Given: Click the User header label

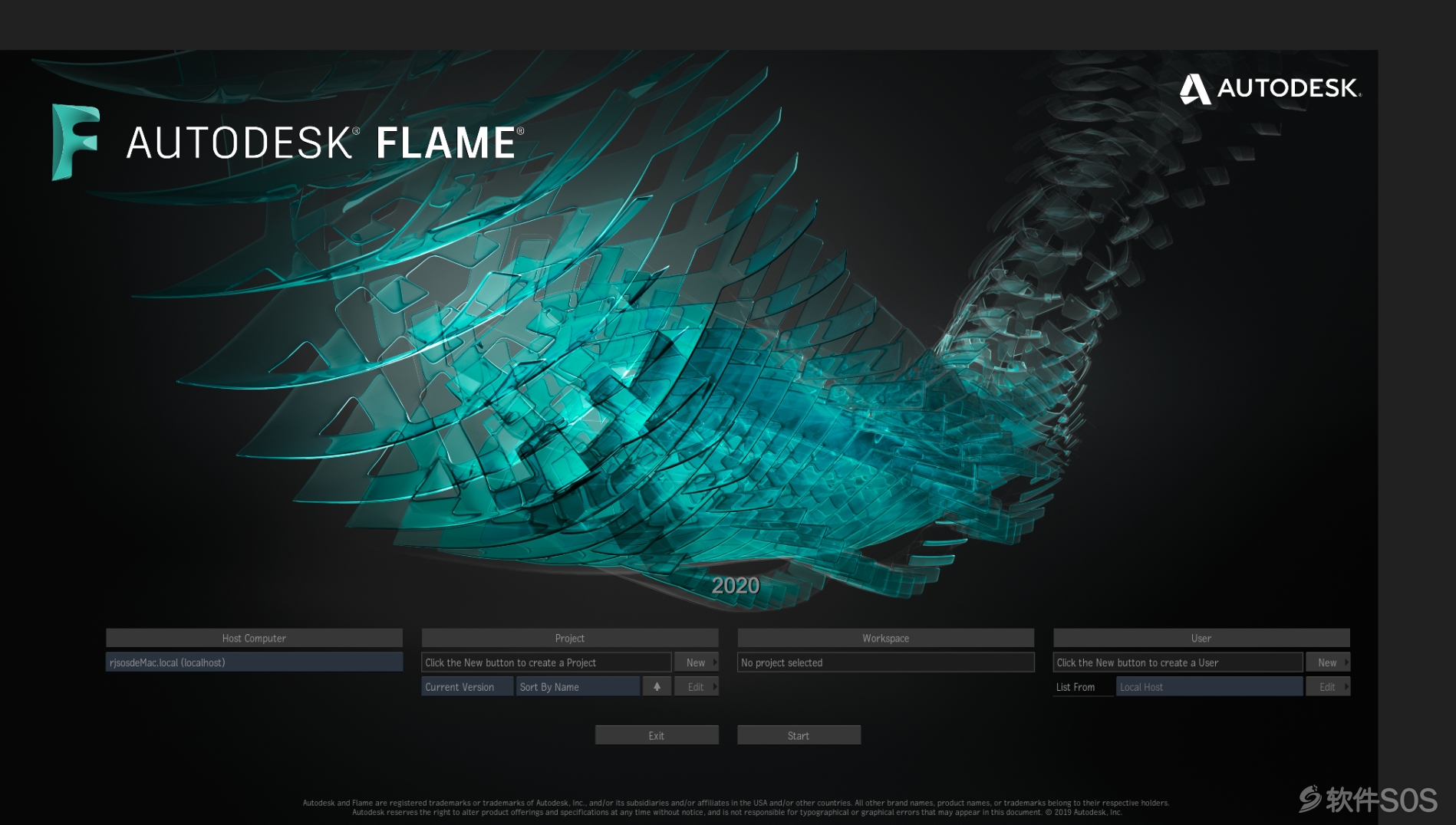Looking at the screenshot, I should click(1201, 638).
